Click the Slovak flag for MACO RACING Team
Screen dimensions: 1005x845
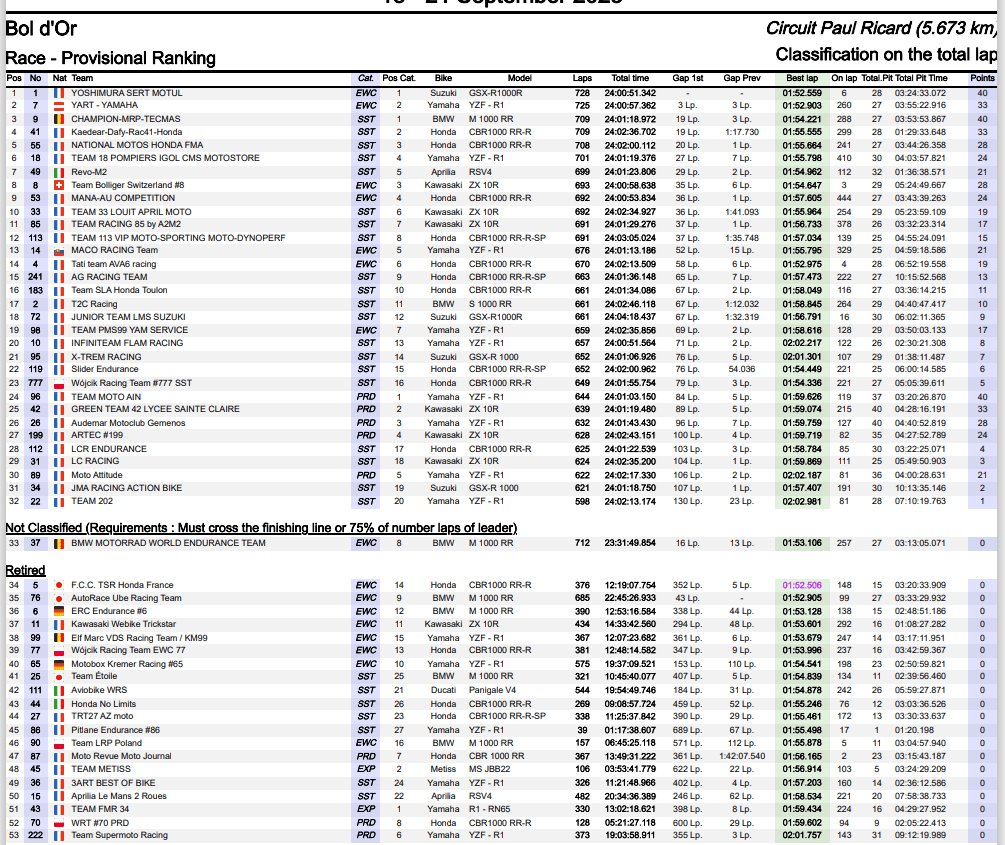click(58, 251)
